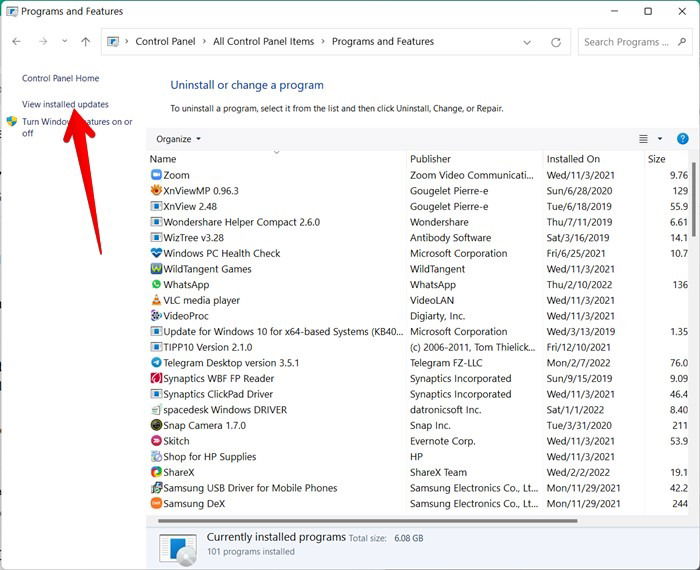
Task: Click Programs and Features breadcrumb
Action: click(383, 42)
